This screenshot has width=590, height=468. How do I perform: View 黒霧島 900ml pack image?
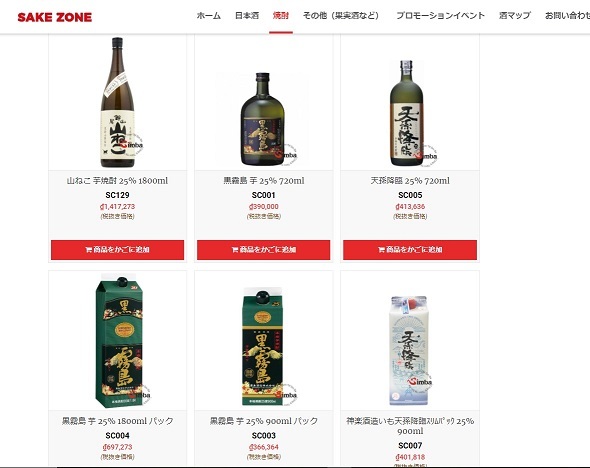[263, 346]
